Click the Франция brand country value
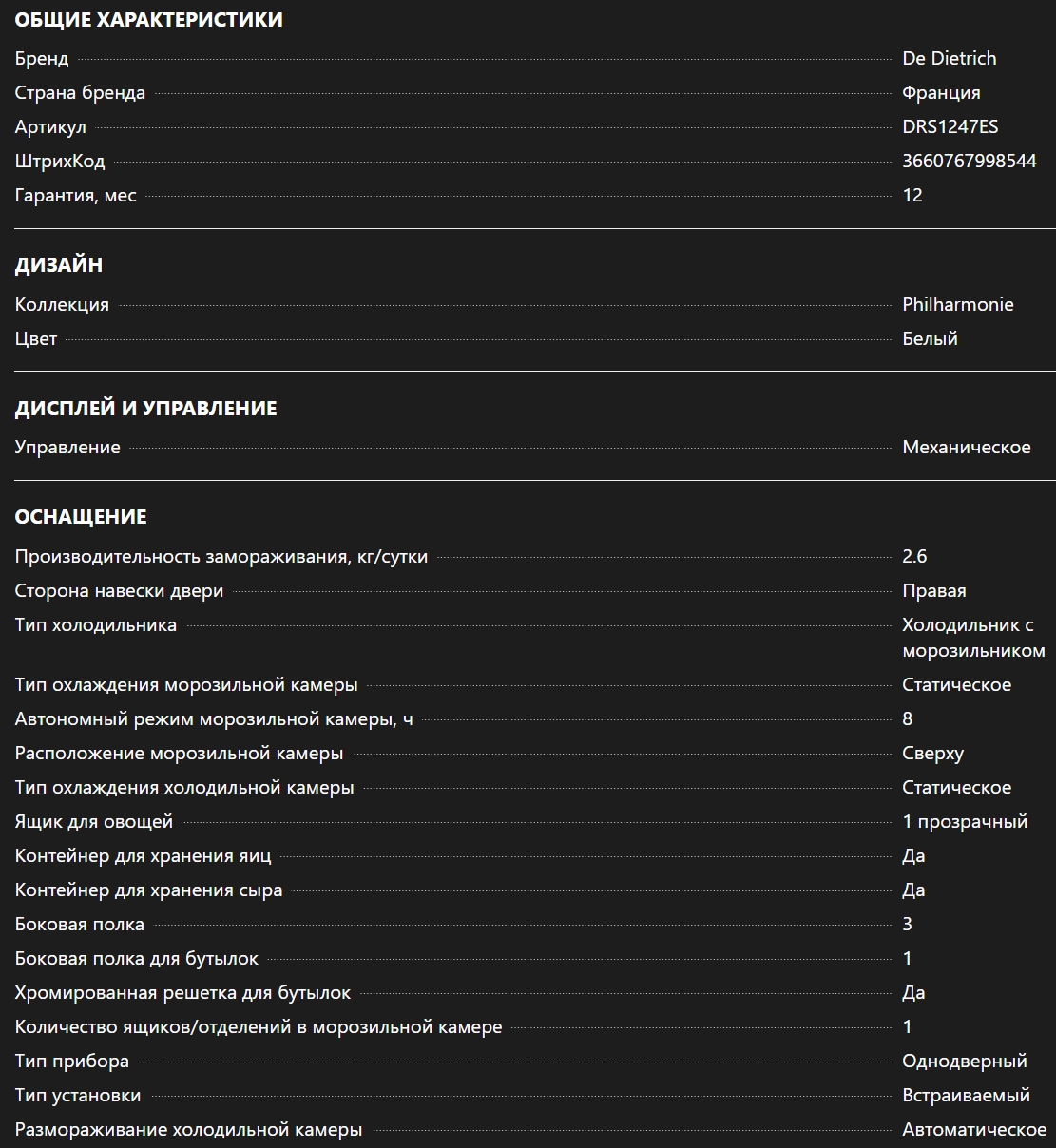The height and width of the screenshot is (1148, 1056). pos(941,92)
